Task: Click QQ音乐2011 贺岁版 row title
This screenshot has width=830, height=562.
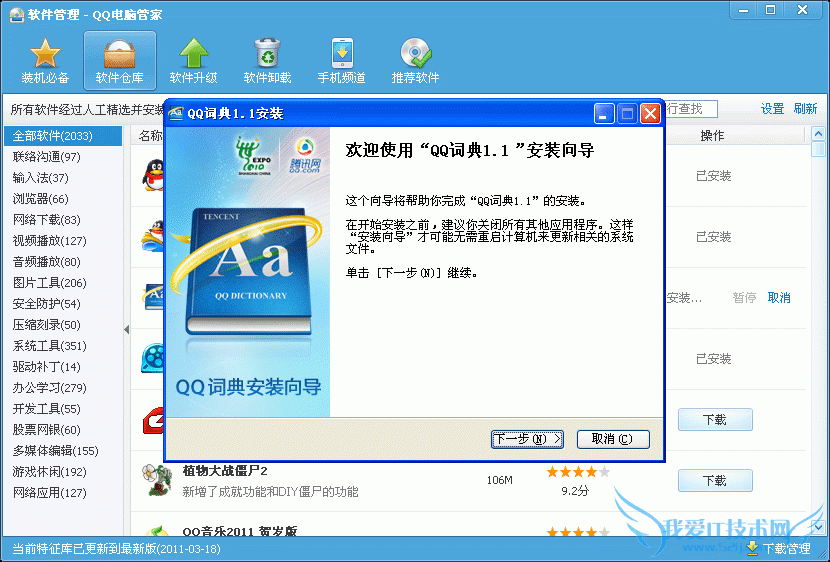Action: pos(240,531)
